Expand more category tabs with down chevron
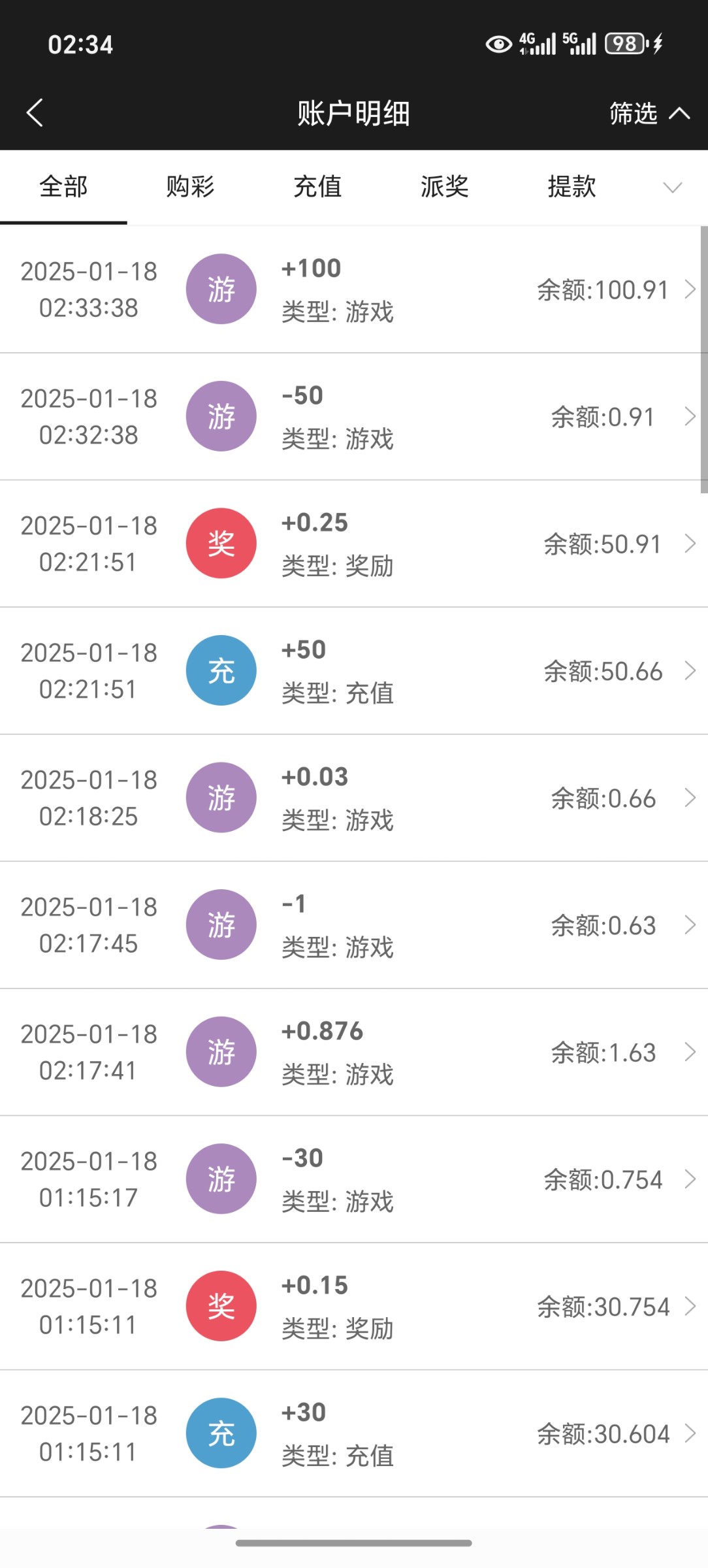The height and width of the screenshot is (1568, 708). (672, 188)
